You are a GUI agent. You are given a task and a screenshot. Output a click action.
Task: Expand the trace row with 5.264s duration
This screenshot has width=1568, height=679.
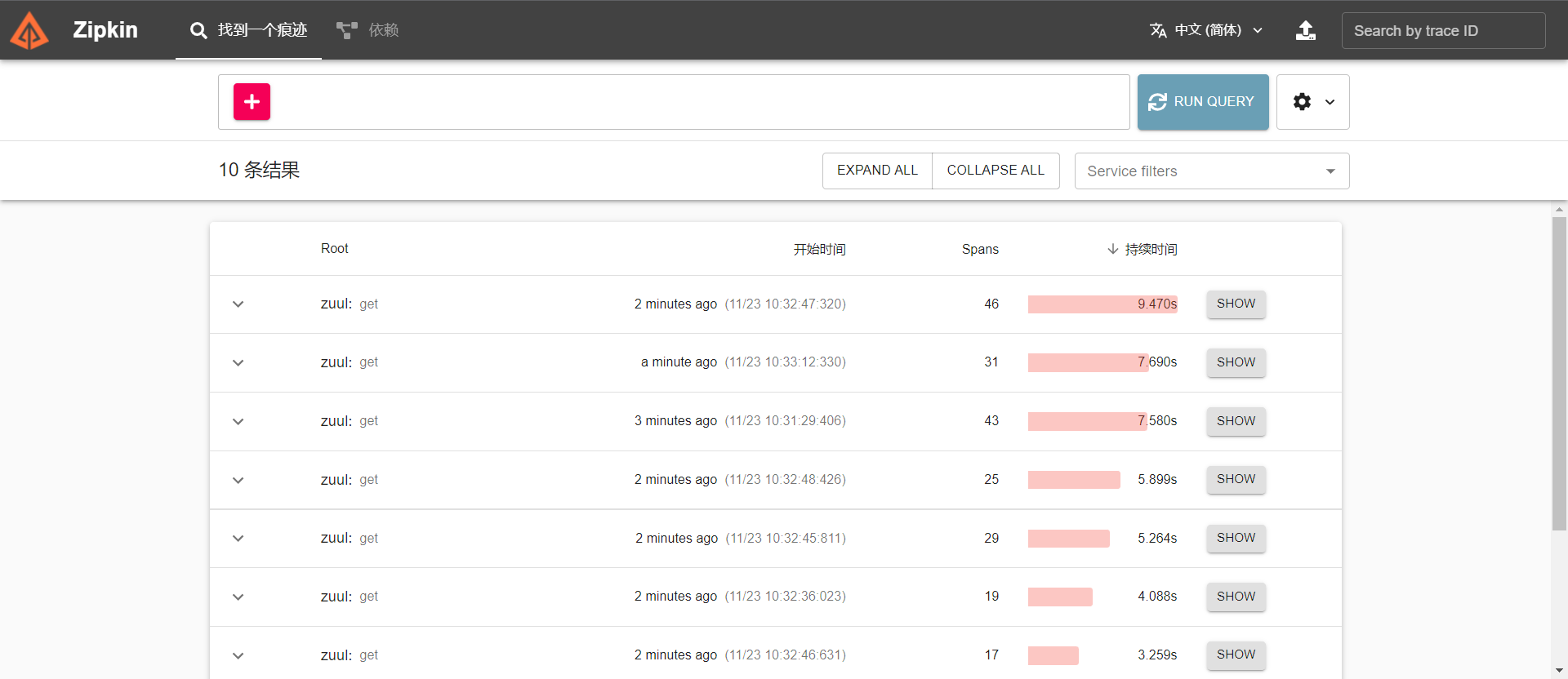coord(238,538)
